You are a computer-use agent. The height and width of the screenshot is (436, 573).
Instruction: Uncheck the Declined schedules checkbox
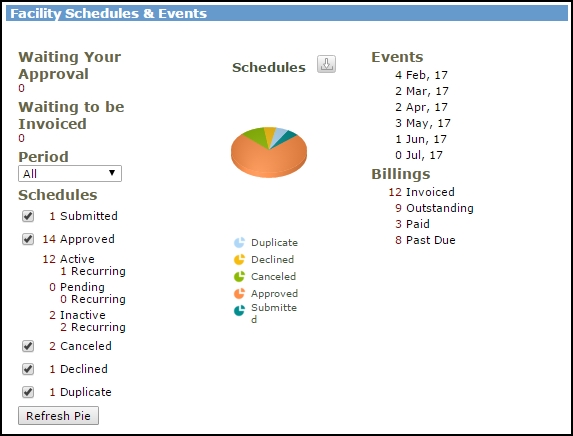pos(28,369)
